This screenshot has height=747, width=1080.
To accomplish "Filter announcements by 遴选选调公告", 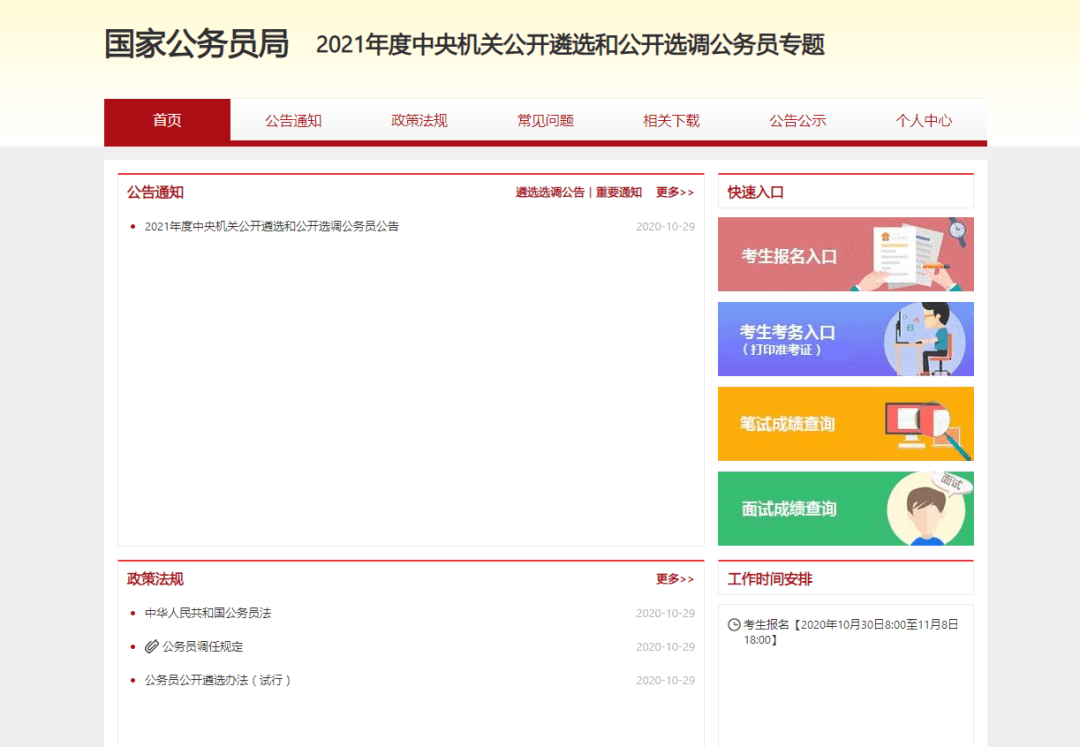I will point(550,193).
